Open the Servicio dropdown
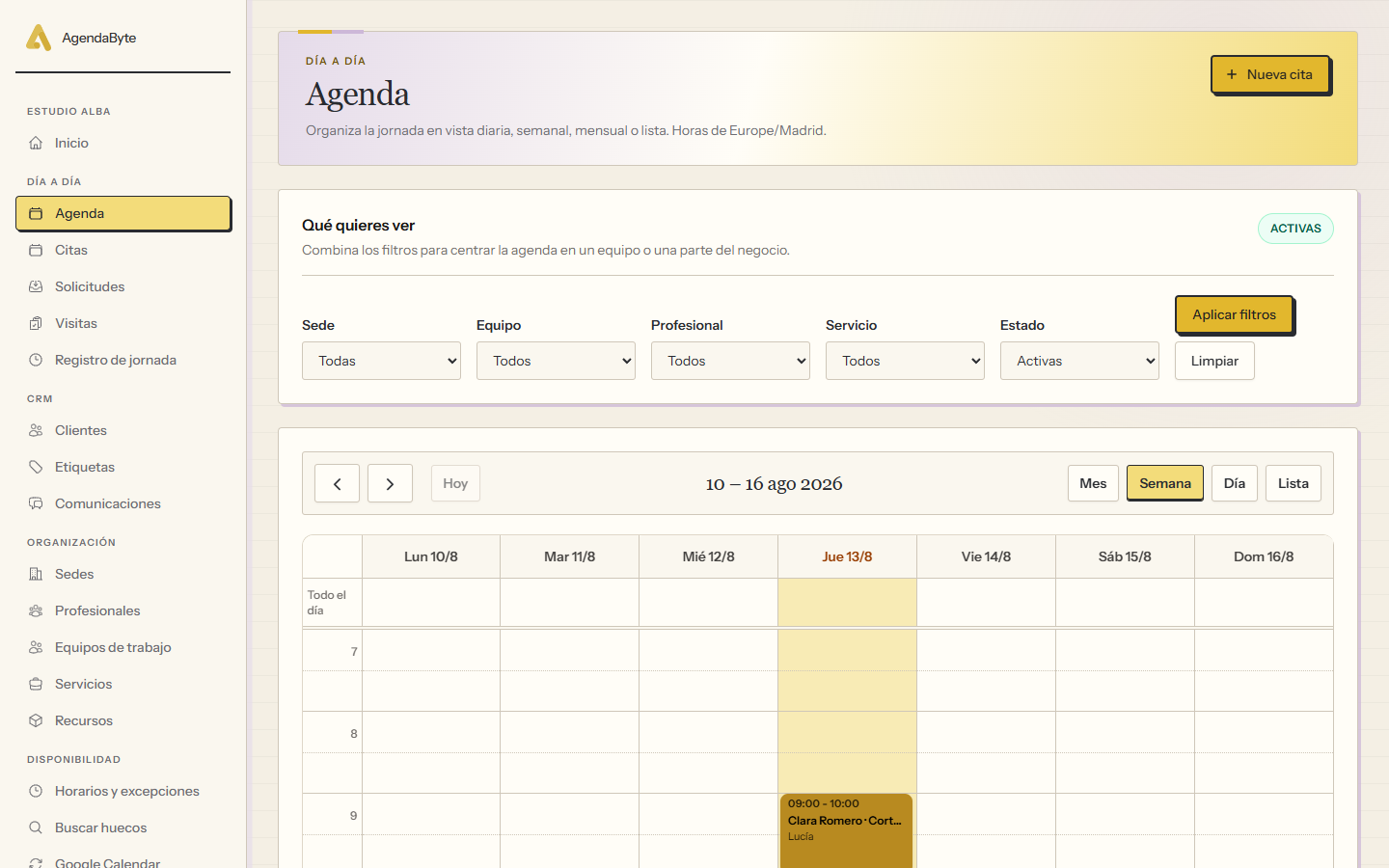 (x=905, y=361)
